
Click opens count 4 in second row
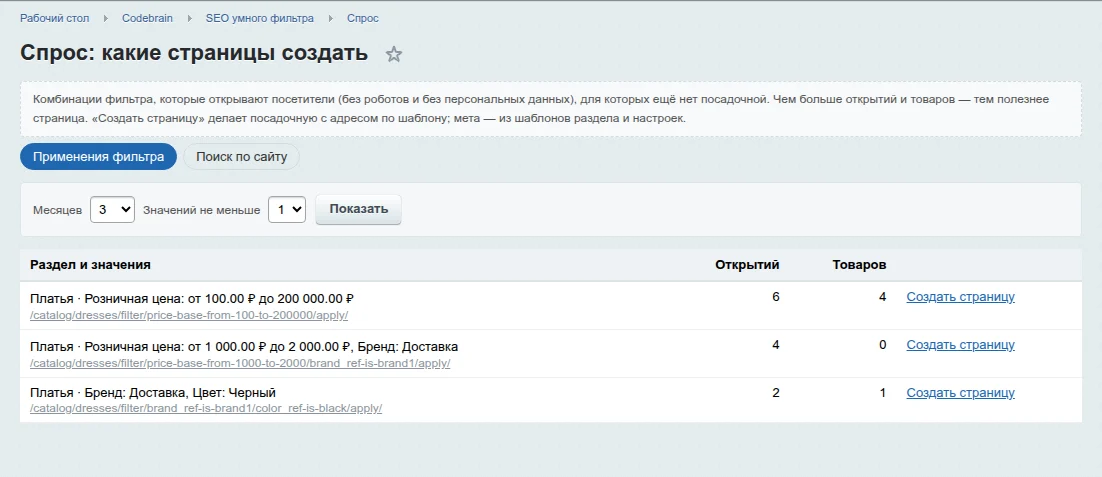coord(776,345)
